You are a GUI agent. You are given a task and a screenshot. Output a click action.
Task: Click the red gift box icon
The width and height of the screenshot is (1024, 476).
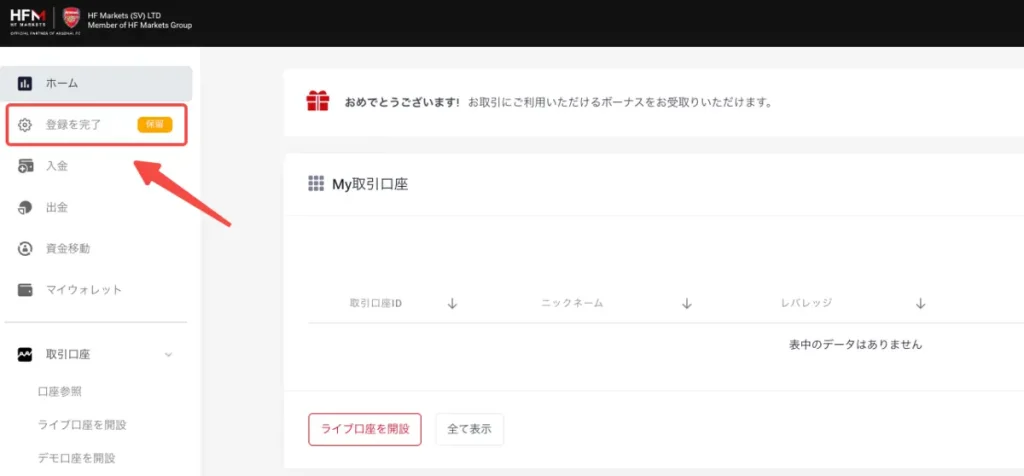(x=318, y=101)
